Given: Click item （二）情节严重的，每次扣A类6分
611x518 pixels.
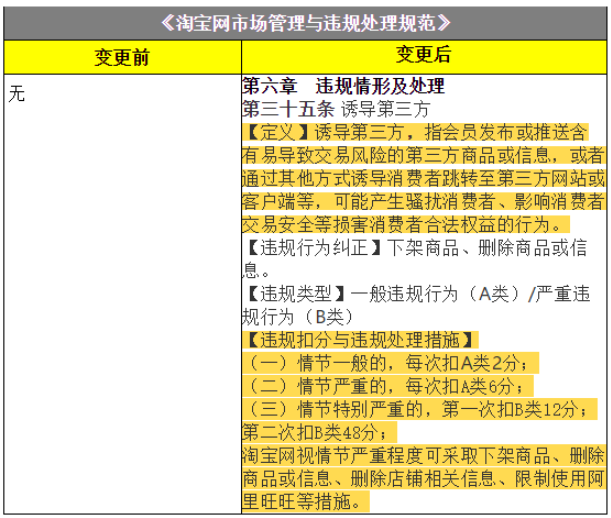Looking at the screenshot, I should [x=387, y=386].
